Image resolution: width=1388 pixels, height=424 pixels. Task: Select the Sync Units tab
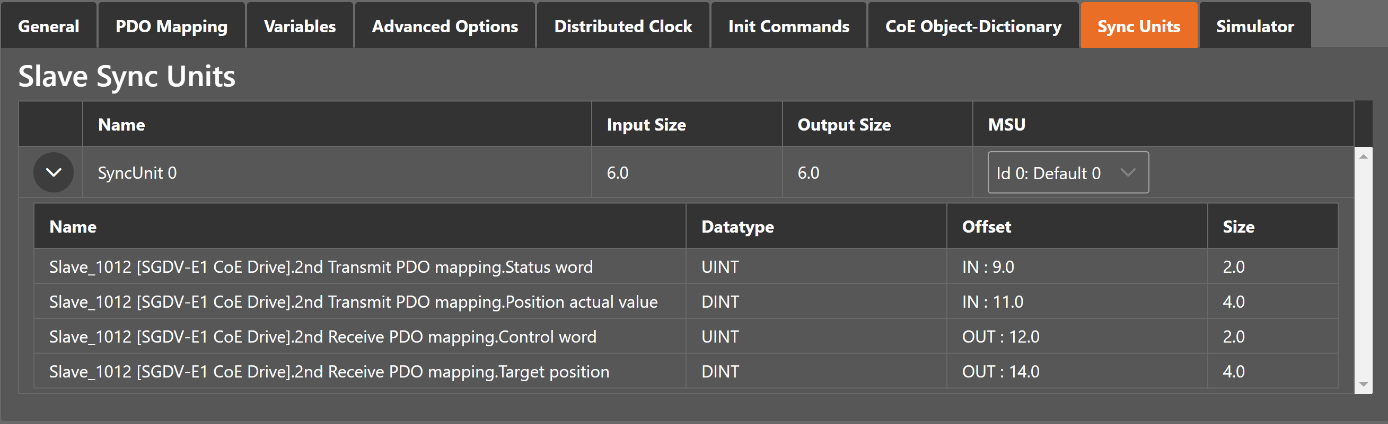[1138, 26]
